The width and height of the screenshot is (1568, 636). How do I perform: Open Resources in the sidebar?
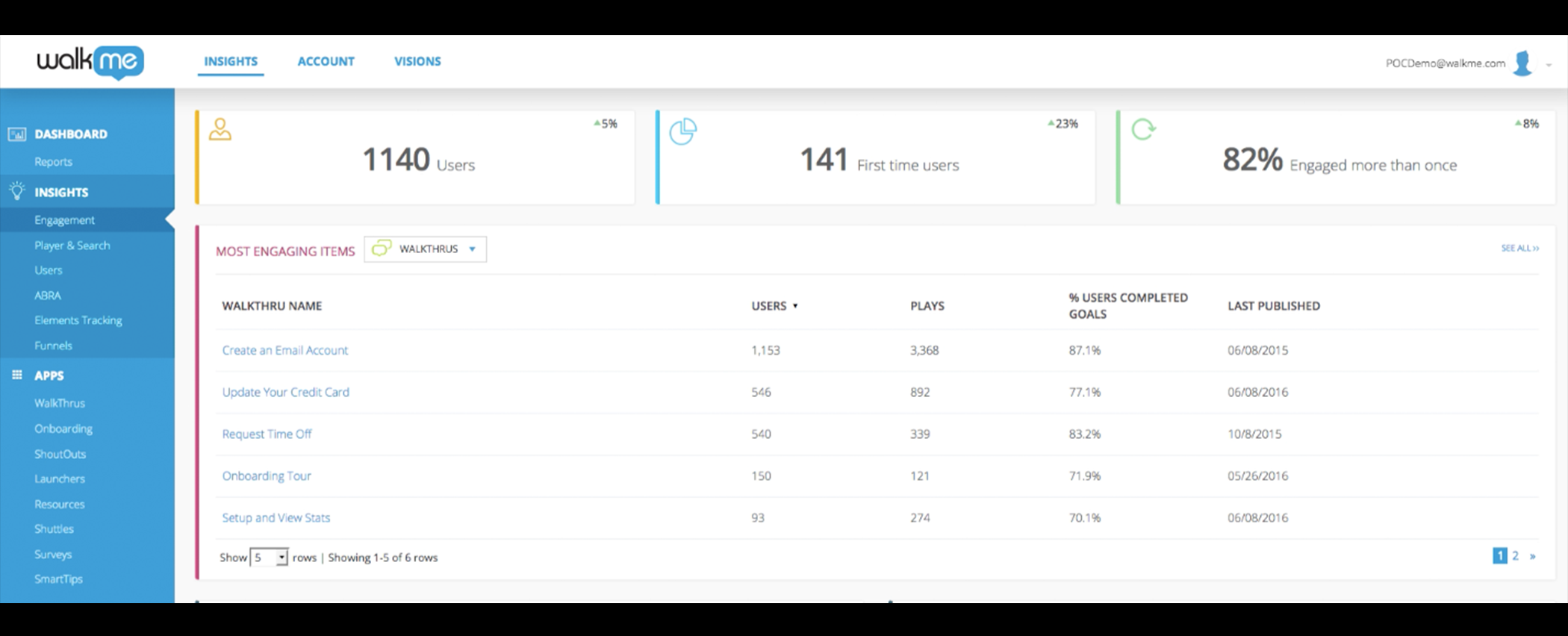point(59,504)
